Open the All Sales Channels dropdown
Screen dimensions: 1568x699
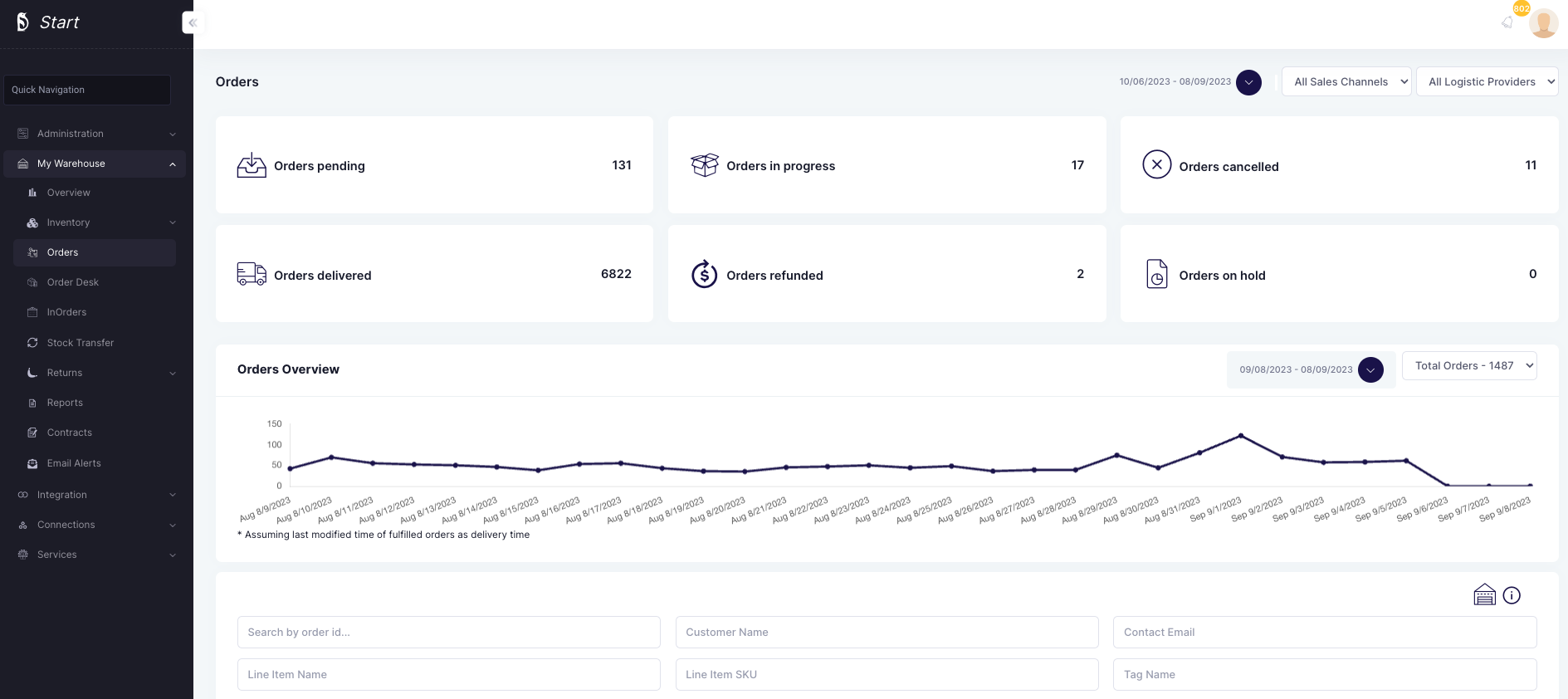click(1346, 81)
